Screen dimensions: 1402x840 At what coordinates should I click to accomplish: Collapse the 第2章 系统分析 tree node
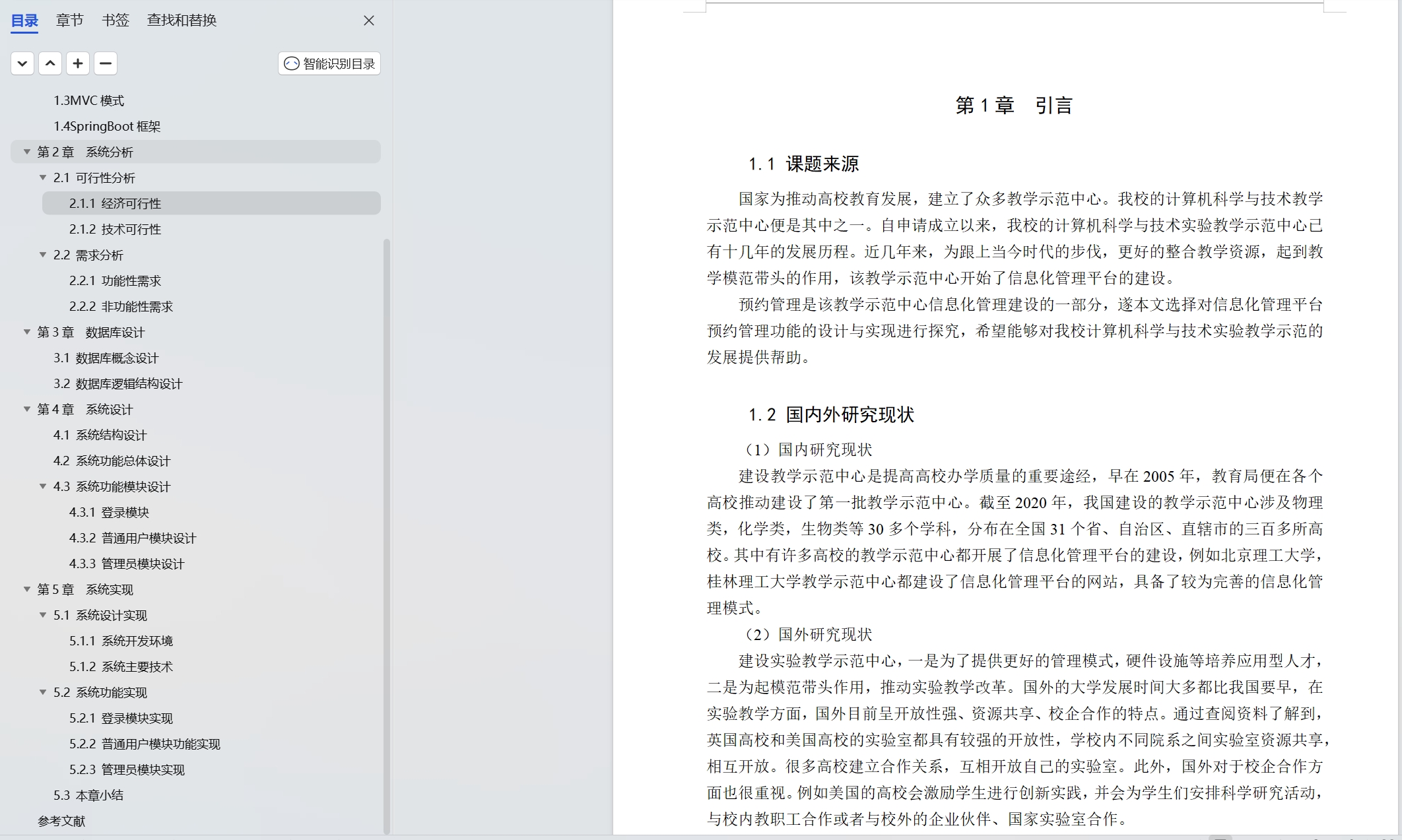27,152
